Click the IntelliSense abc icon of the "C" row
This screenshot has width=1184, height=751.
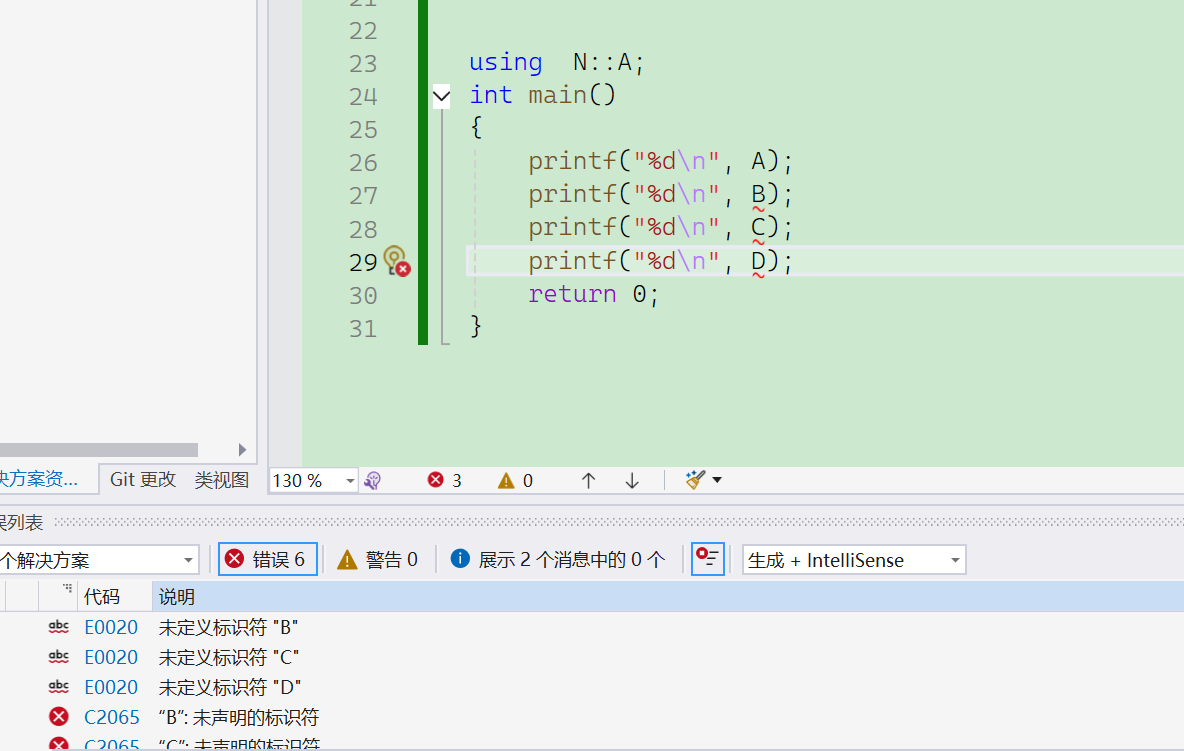click(58, 657)
